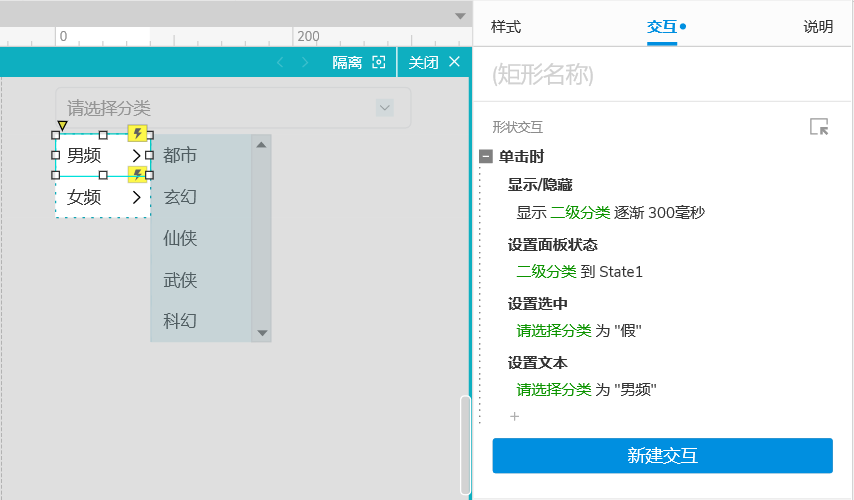Click the lower lightning interaction badge below 男频
Image resolution: width=854 pixels, height=500 pixels.
(137, 174)
